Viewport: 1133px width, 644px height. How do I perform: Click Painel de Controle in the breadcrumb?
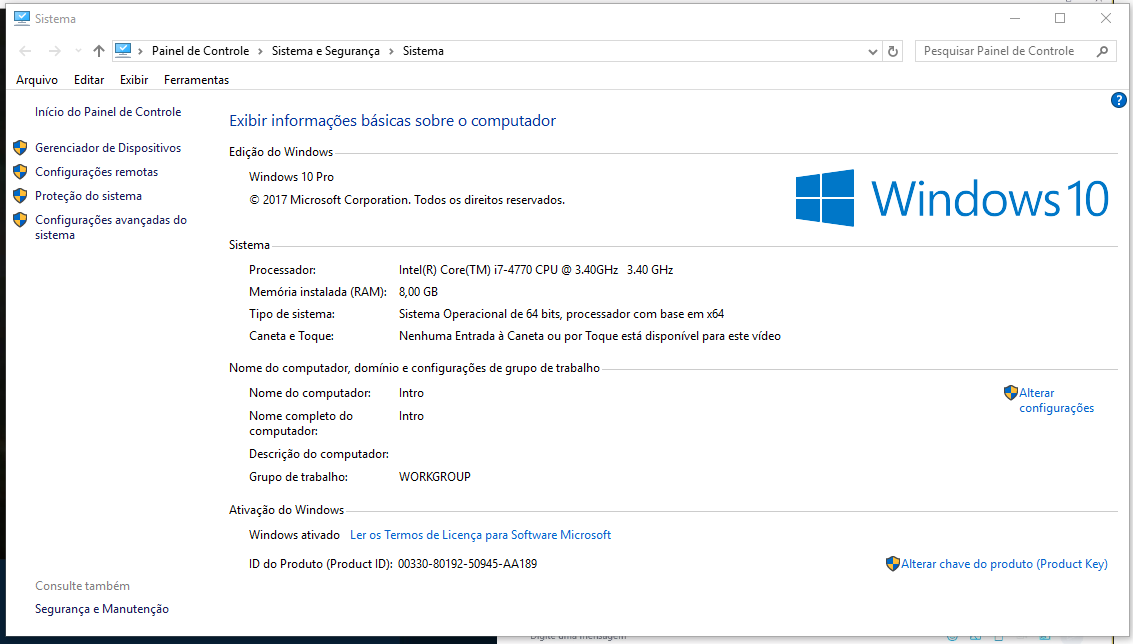pos(200,51)
